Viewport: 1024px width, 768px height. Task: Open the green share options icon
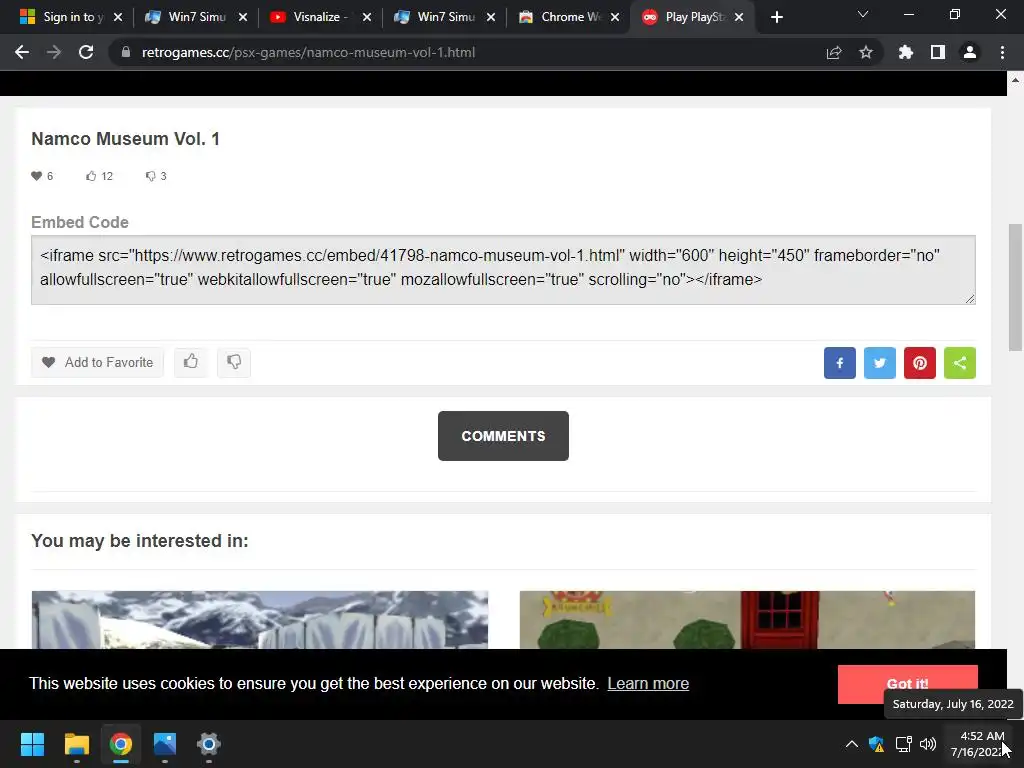coord(960,363)
